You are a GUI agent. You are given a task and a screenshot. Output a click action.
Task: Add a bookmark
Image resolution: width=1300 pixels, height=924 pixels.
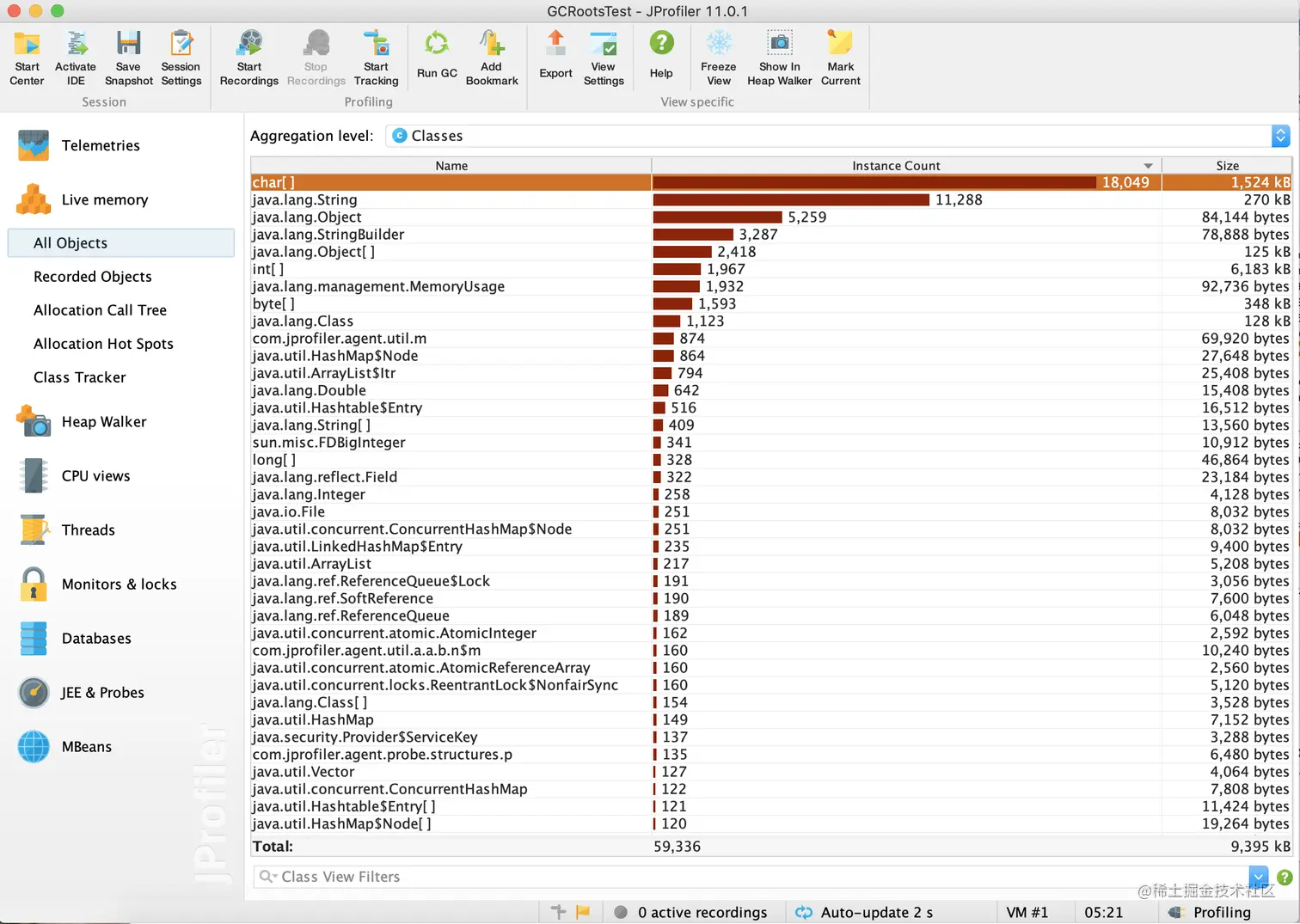tap(492, 58)
